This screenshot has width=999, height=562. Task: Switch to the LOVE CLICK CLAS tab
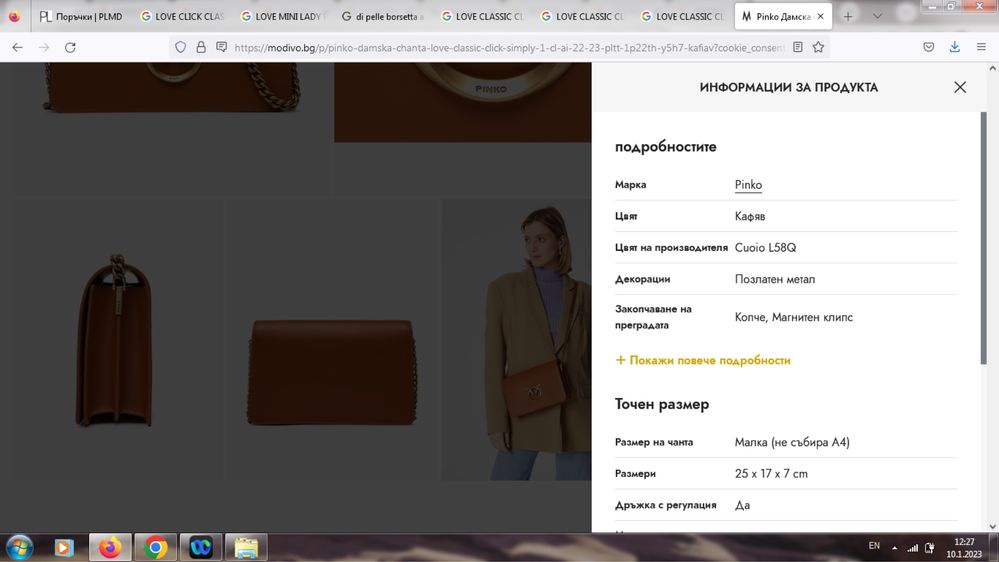pos(182,17)
